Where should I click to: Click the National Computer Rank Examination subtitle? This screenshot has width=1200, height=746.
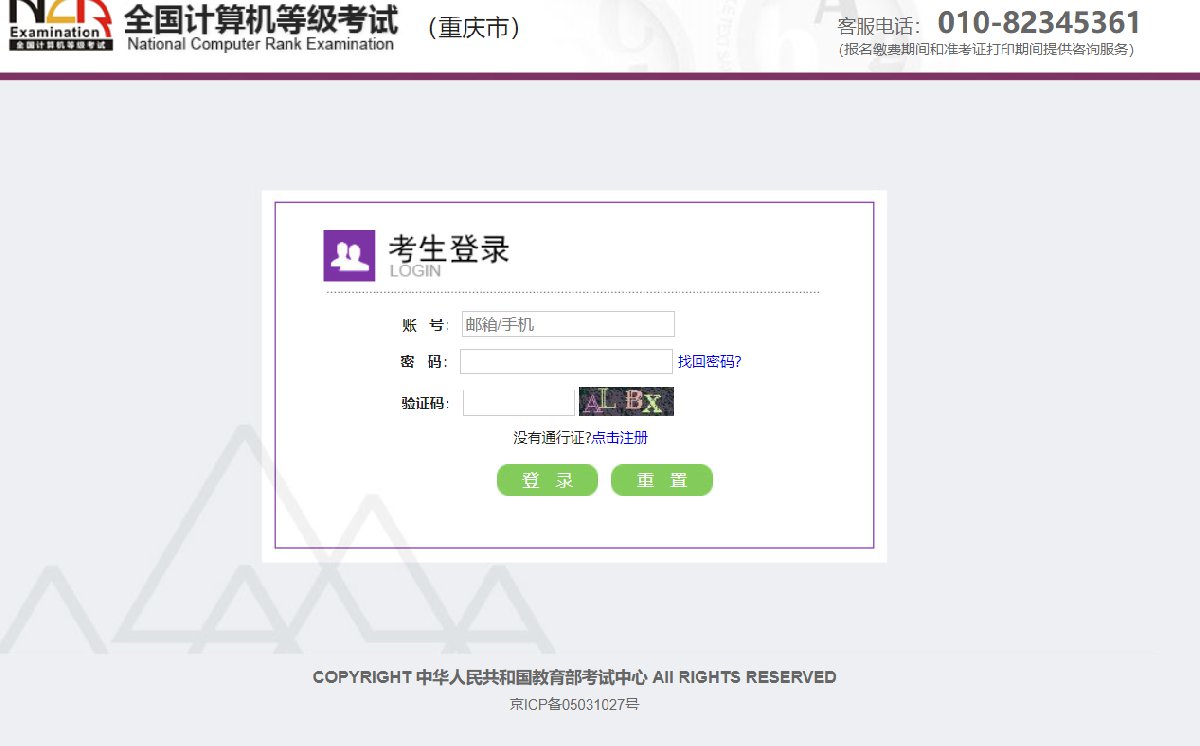(260, 44)
